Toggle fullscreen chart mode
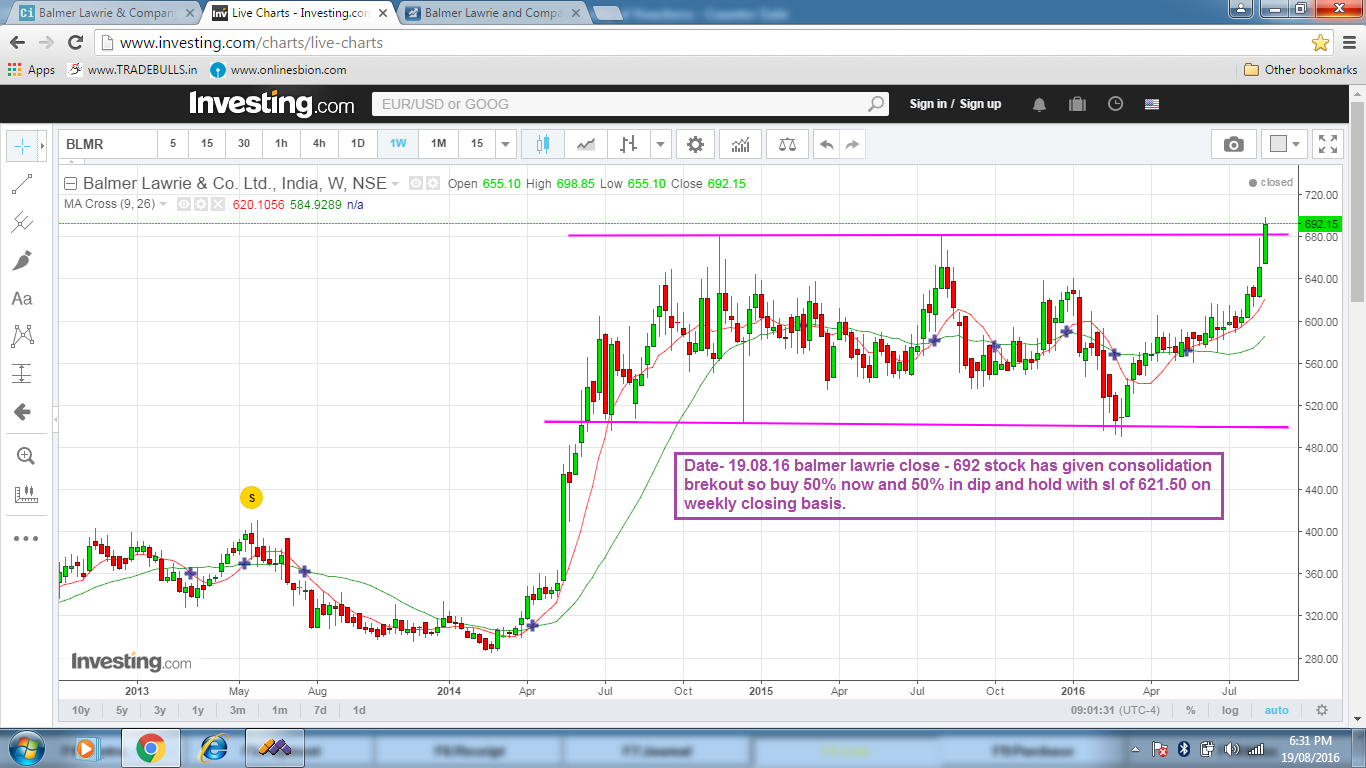Viewport: 1366px width, 768px height. tap(1327, 144)
